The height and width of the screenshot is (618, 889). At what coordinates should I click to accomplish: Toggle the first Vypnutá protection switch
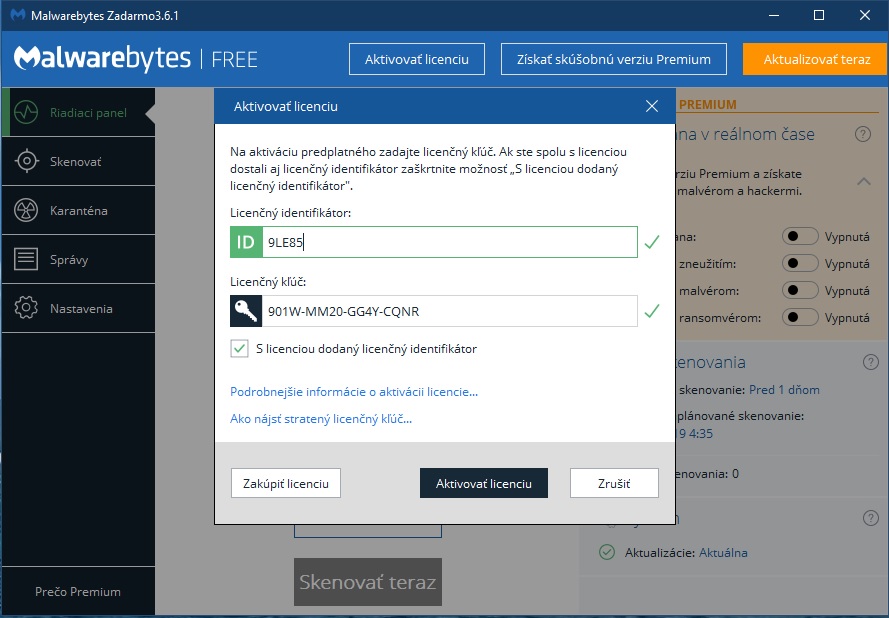[800, 237]
